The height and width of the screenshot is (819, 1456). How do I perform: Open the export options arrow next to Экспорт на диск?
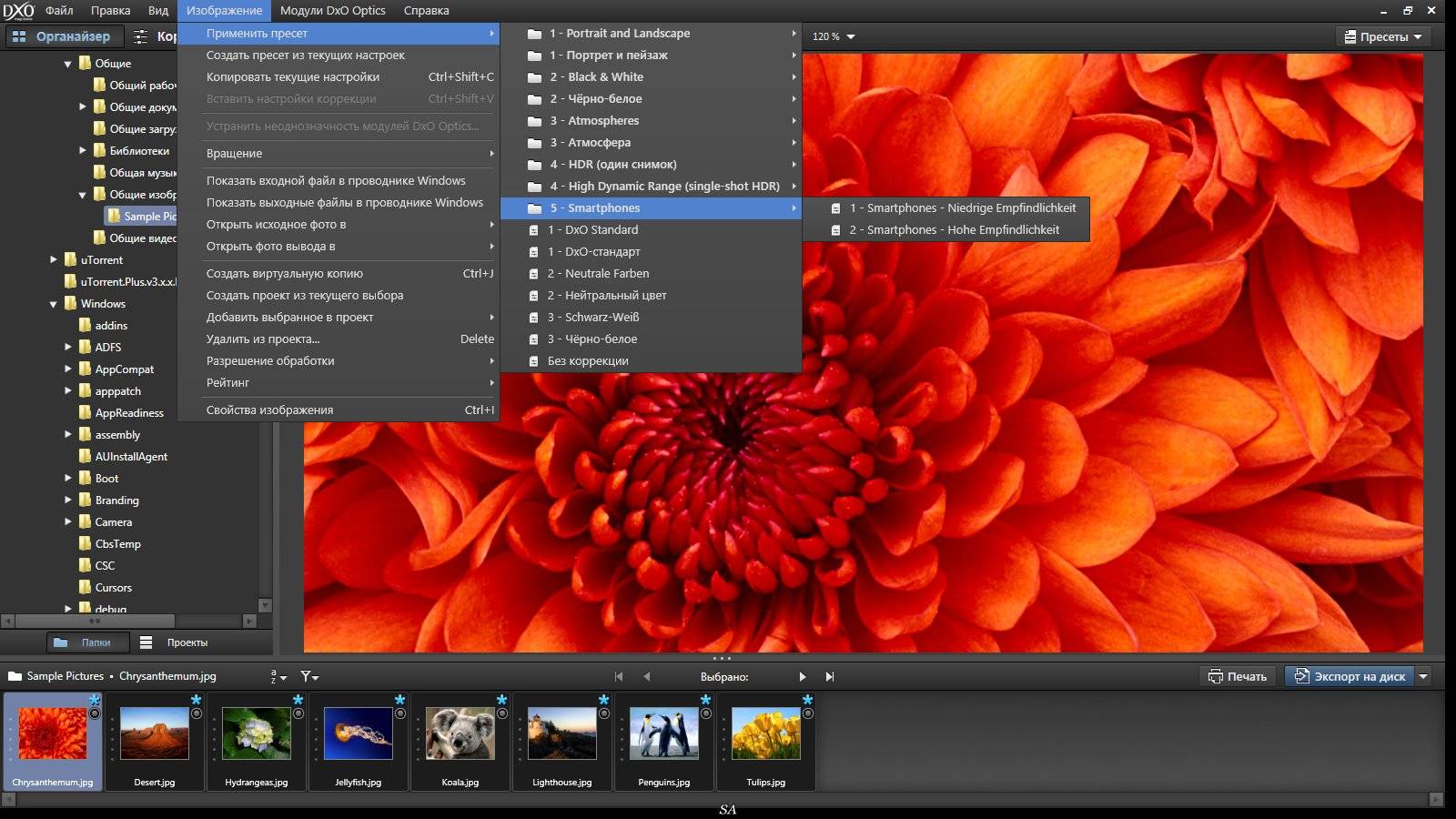(1424, 676)
